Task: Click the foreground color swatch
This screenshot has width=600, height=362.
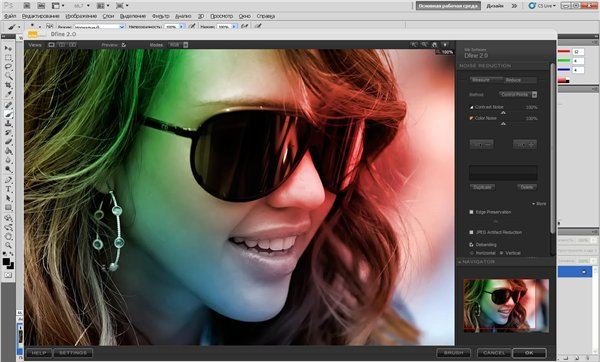Action: pos(6,262)
